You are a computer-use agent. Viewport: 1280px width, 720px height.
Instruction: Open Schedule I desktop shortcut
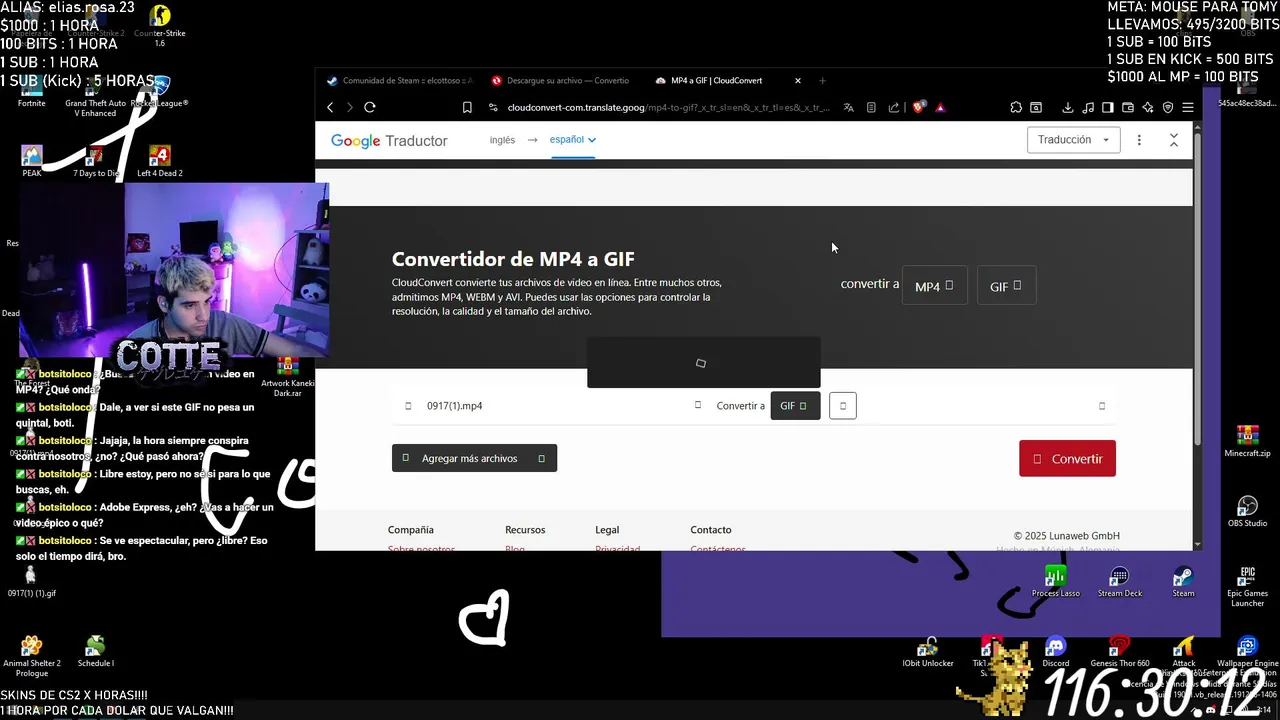pyautogui.click(x=96, y=651)
